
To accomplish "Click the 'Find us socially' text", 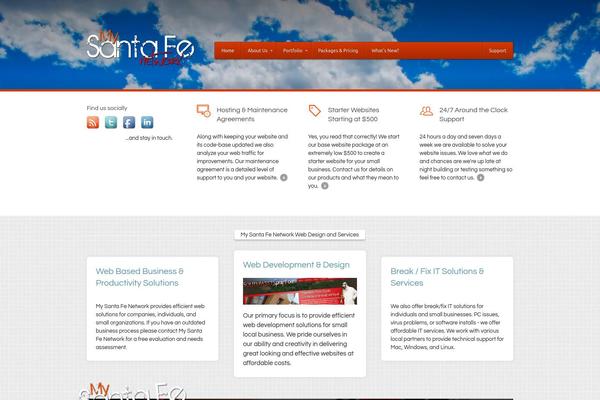I will pyautogui.click(x=107, y=108).
